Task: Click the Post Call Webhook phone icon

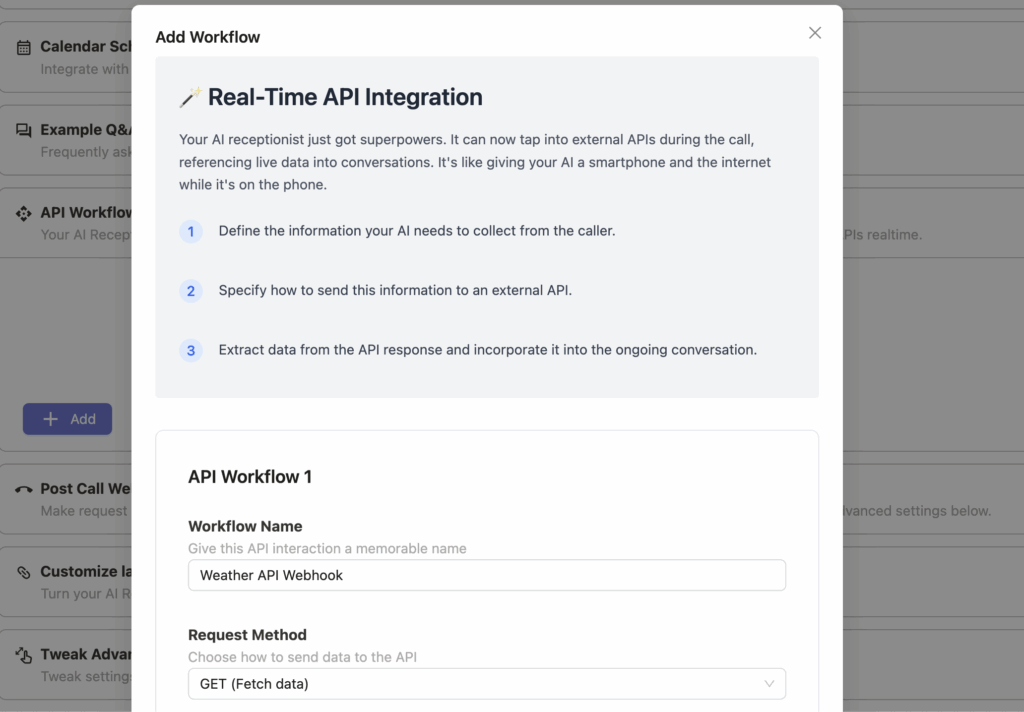Action: [24, 489]
